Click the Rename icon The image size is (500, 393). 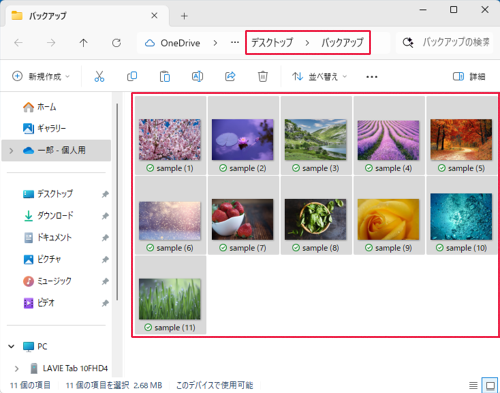coord(197,77)
